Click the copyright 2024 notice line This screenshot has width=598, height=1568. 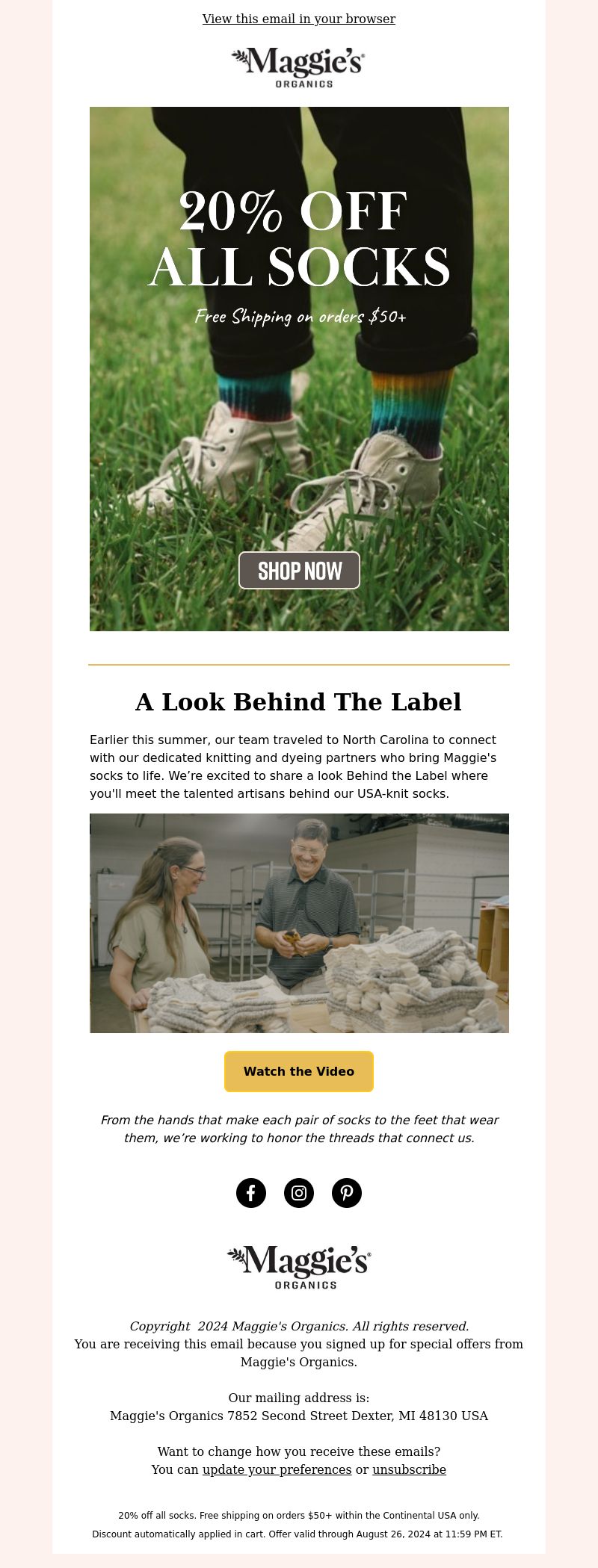299,1326
